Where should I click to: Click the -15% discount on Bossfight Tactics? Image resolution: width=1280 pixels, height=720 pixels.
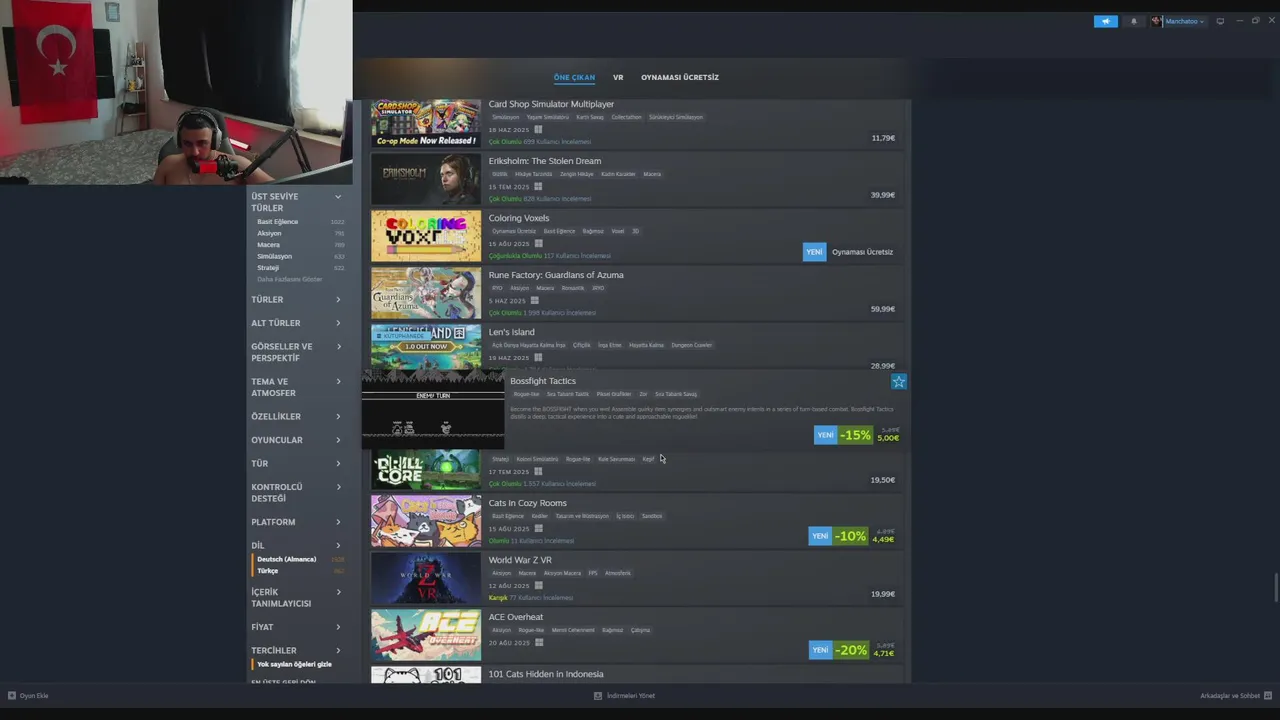coord(855,435)
